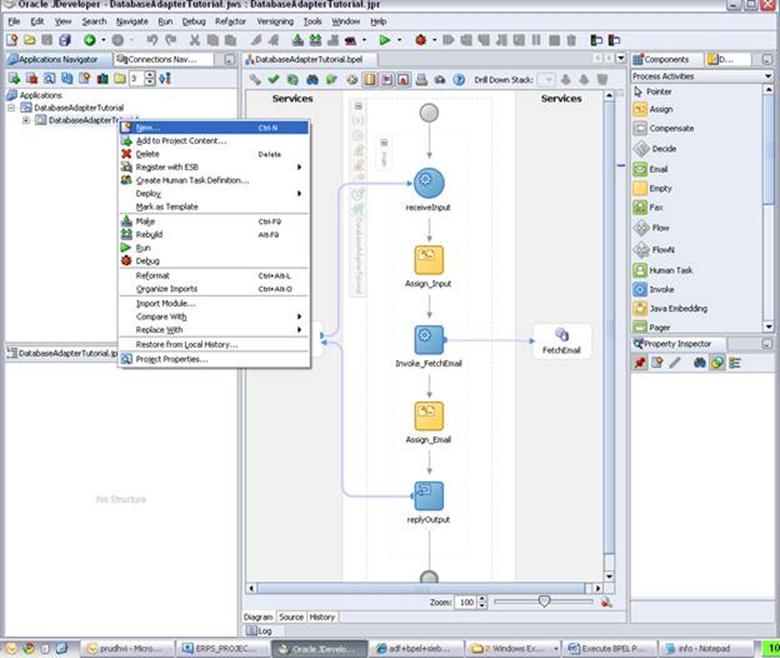Click the help question mark in BPEL toolbar
Viewport: 780px width, 658px height.
coord(459,80)
